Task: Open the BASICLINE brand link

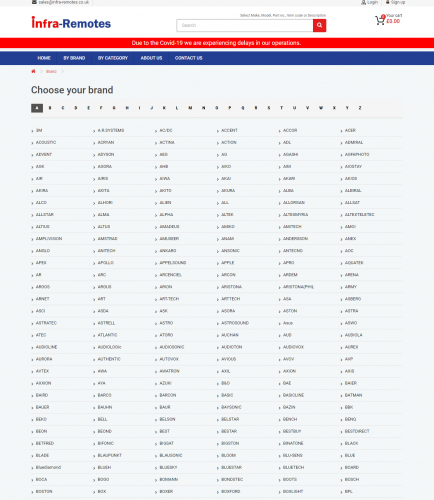Action: click(294, 395)
